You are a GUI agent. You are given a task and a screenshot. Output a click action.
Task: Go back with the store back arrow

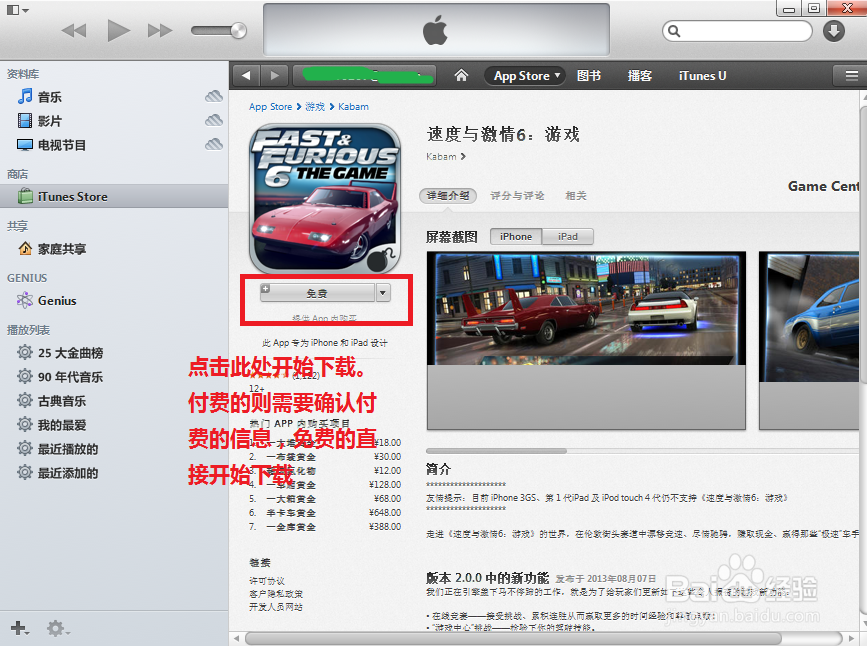(247, 75)
